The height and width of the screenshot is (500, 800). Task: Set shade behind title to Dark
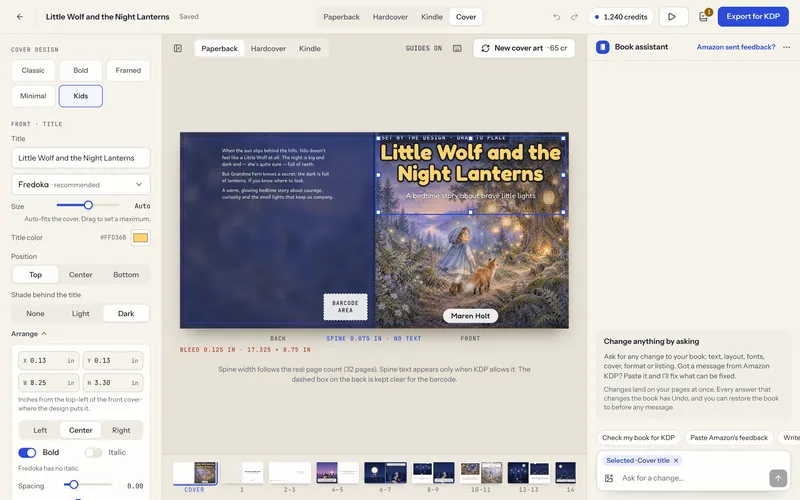pyautogui.click(x=126, y=313)
